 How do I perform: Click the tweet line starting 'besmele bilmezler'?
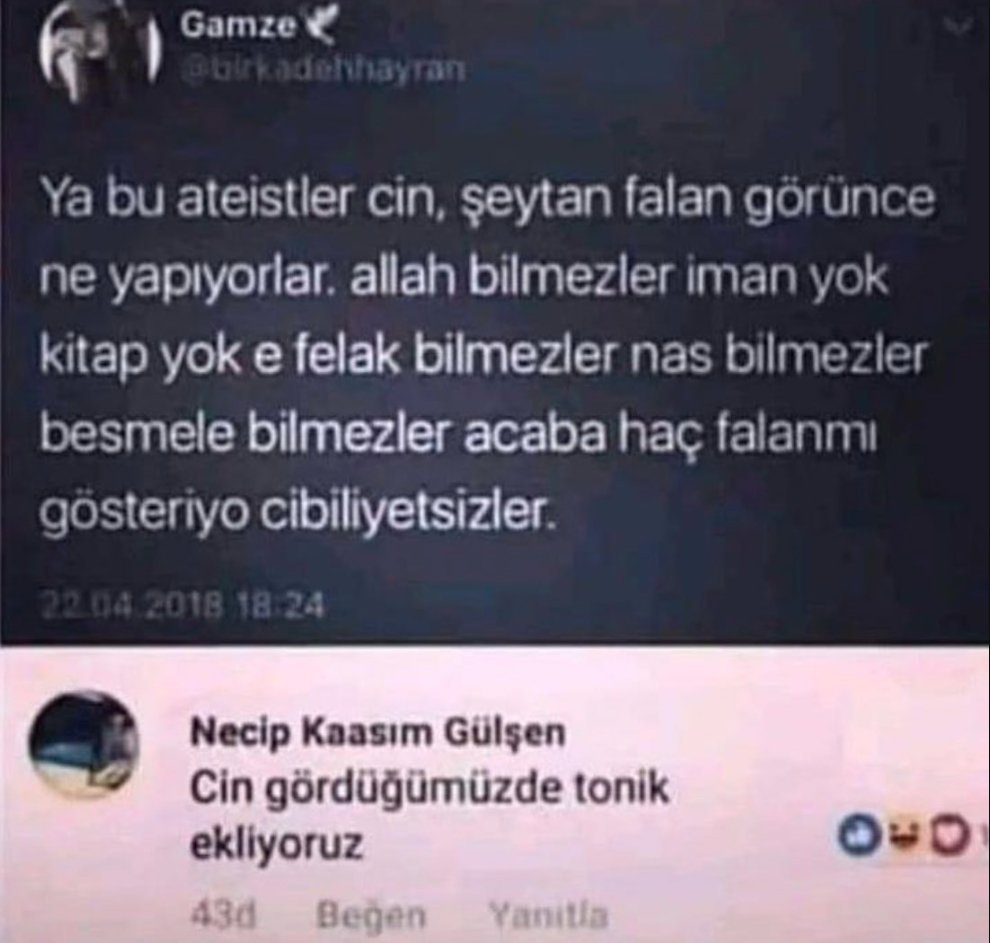coord(459,433)
